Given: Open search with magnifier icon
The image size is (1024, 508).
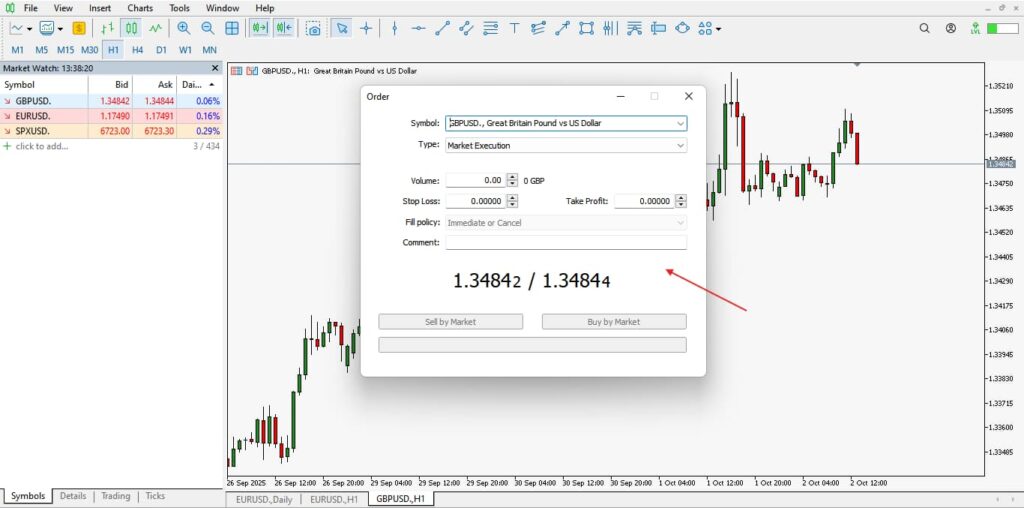Looking at the screenshot, I should tap(951, 29).
